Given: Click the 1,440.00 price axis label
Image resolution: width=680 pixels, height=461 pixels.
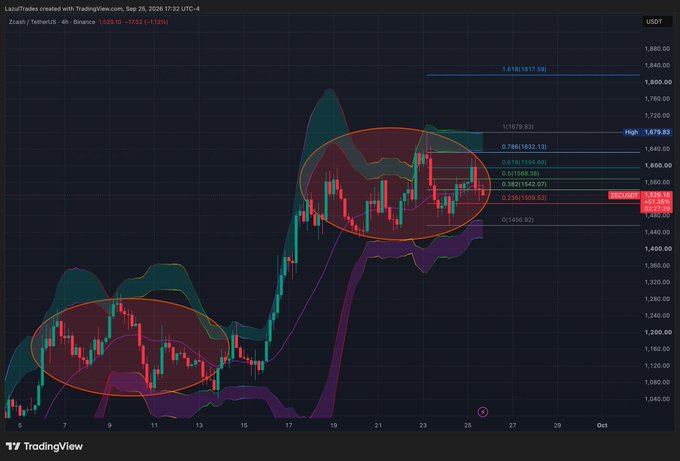Looking at the screenshot, I should tap(658, 232).
